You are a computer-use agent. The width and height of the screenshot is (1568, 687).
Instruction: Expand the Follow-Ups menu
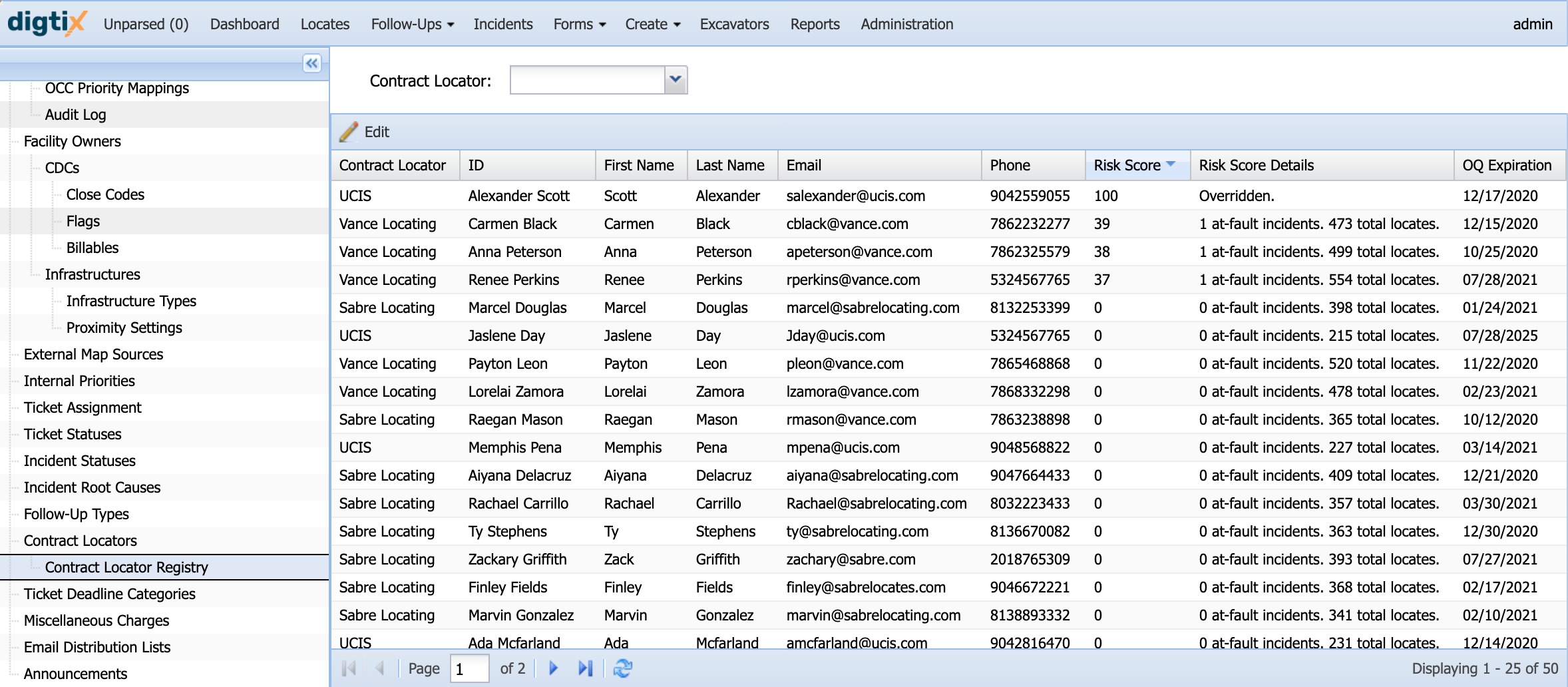tap(413, 24)
